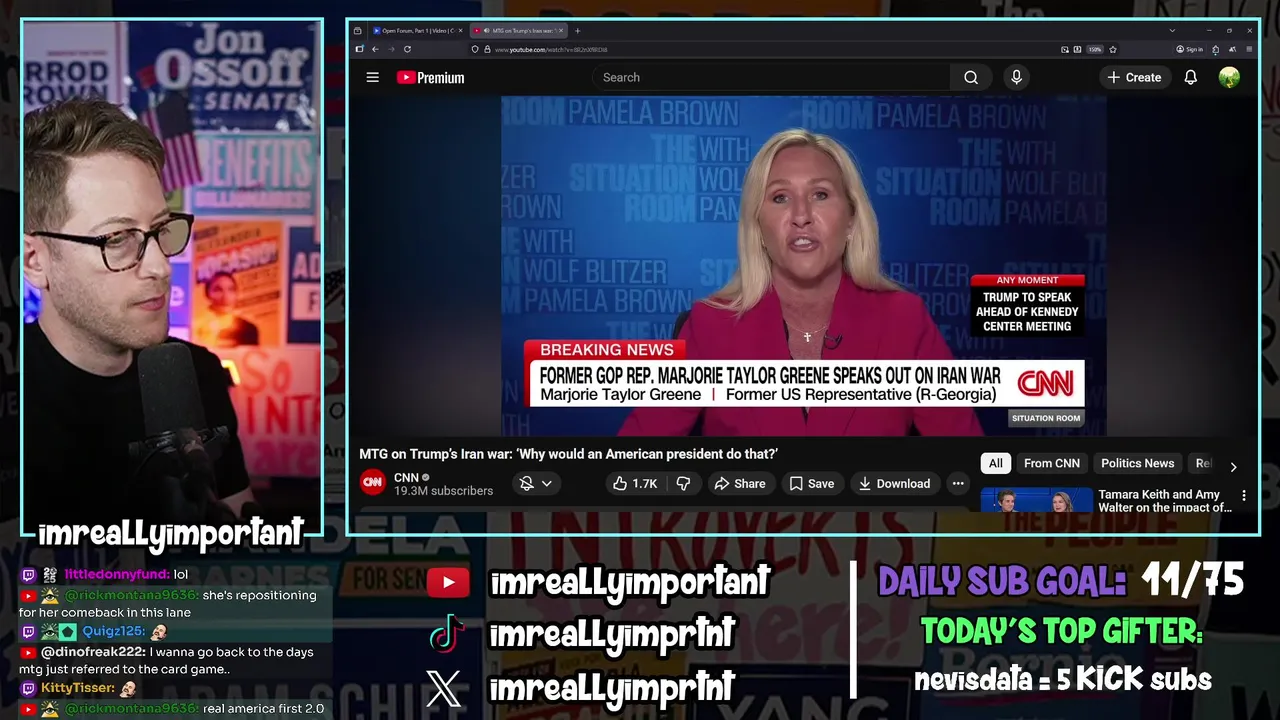Click chat username 'KittyTisser'

[x=77, y=688]
